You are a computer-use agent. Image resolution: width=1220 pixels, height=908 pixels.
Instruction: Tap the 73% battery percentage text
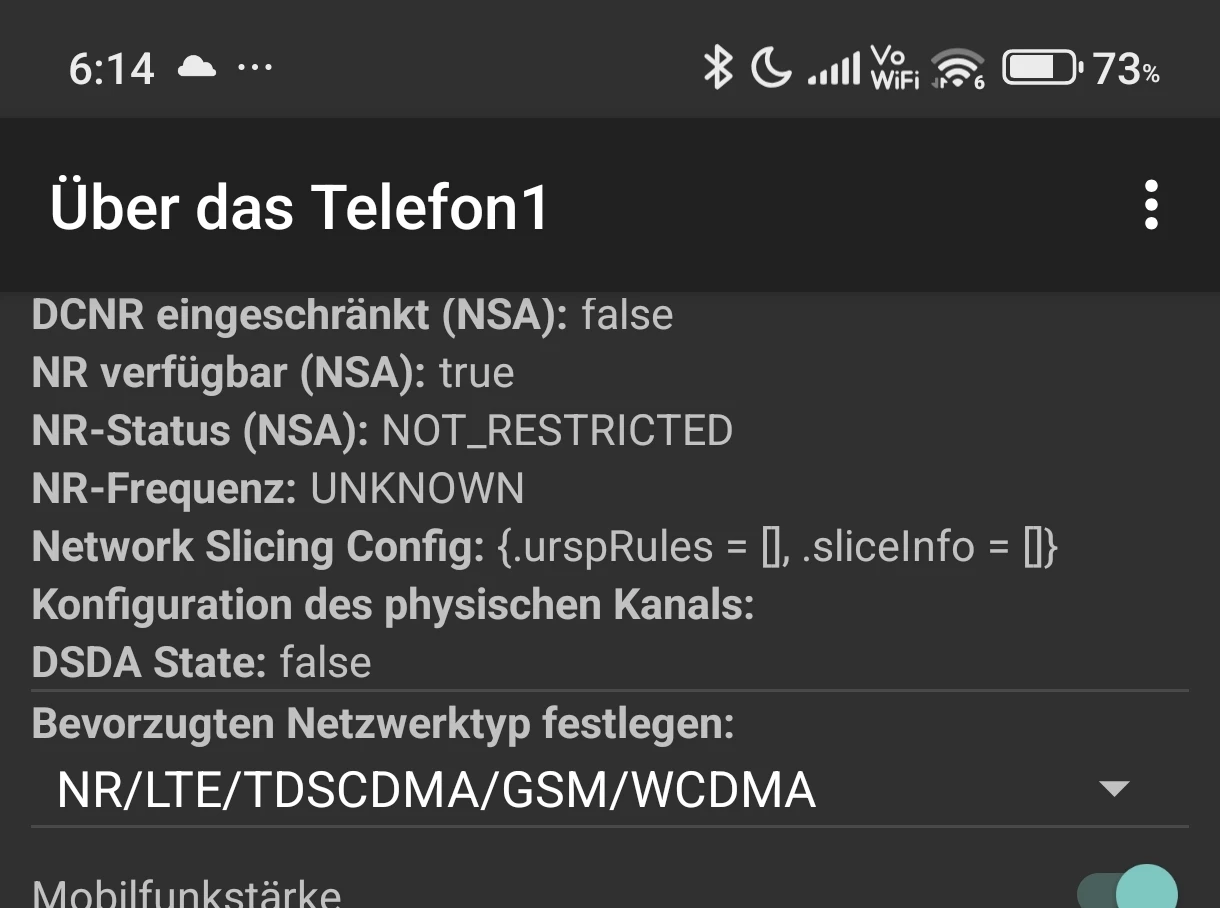click(1126, 70)
